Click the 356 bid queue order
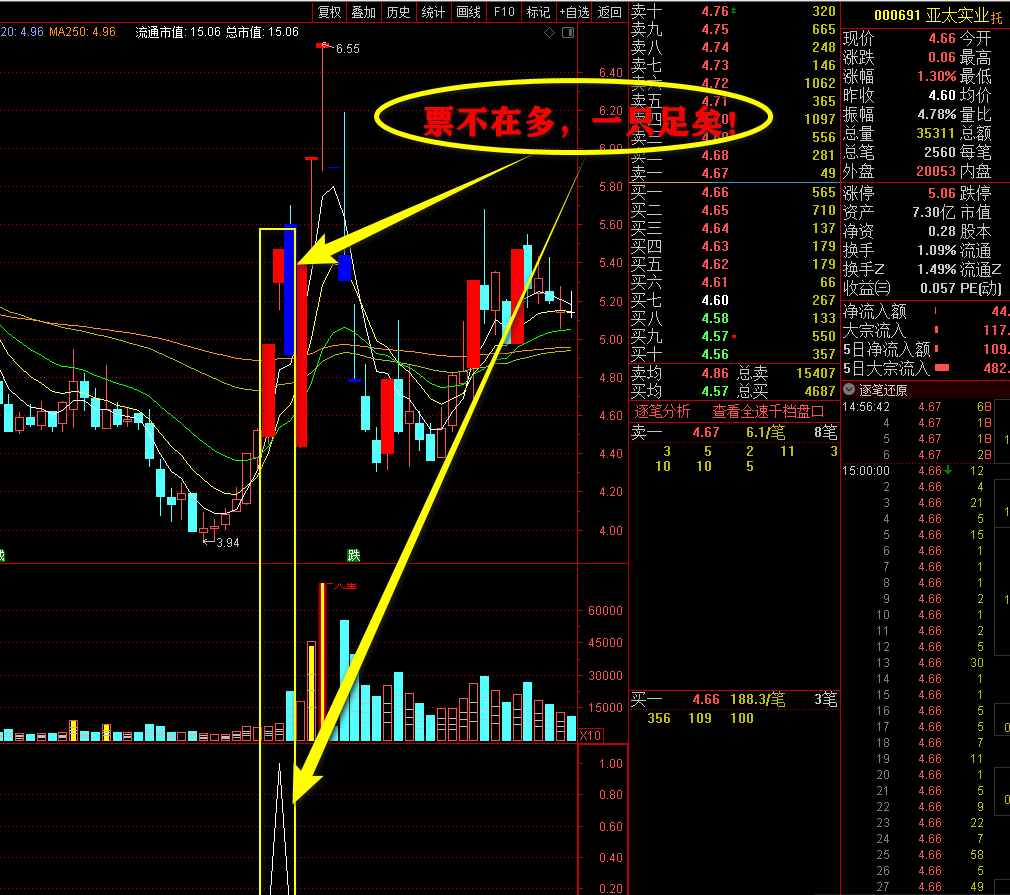This screenshot has width=1010, height=895. (658, 718)
